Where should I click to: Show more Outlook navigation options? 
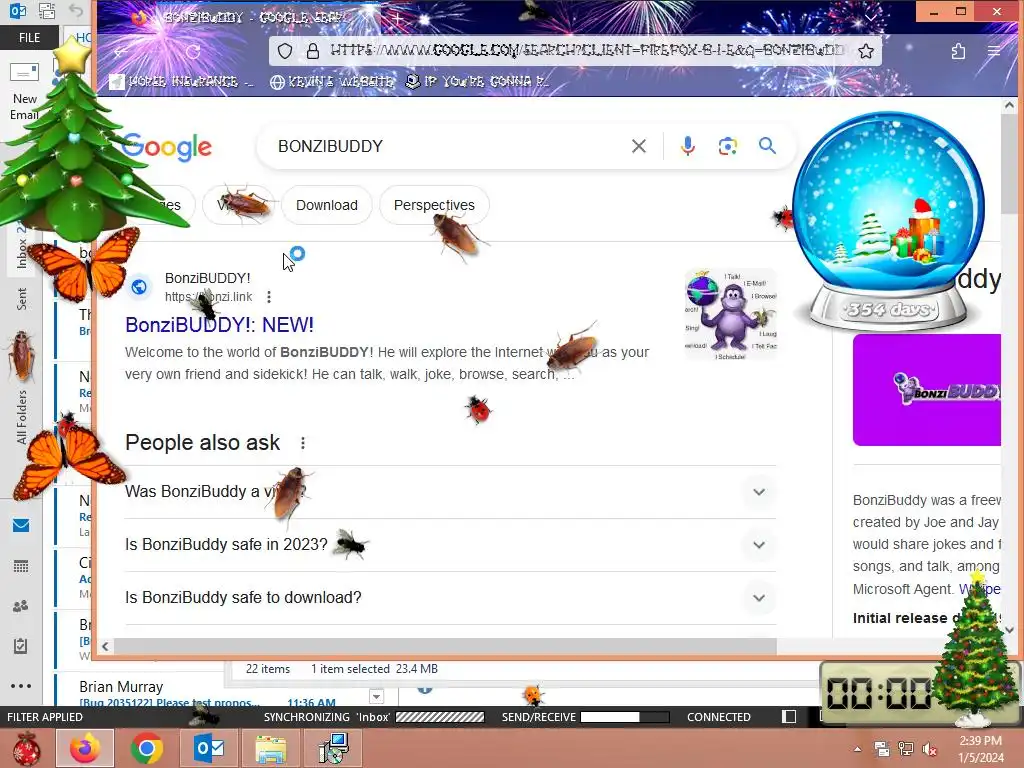click(x=21, y=686)
